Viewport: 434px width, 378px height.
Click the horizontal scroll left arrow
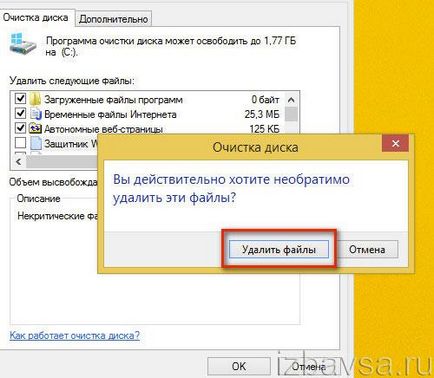coord(19,162)
